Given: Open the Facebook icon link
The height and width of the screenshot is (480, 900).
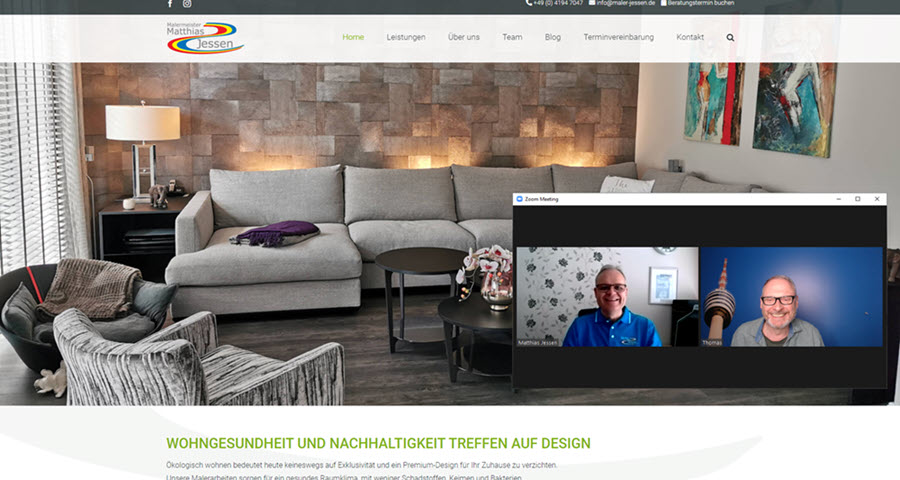Looking at the screenshot, I should (170, 3).
